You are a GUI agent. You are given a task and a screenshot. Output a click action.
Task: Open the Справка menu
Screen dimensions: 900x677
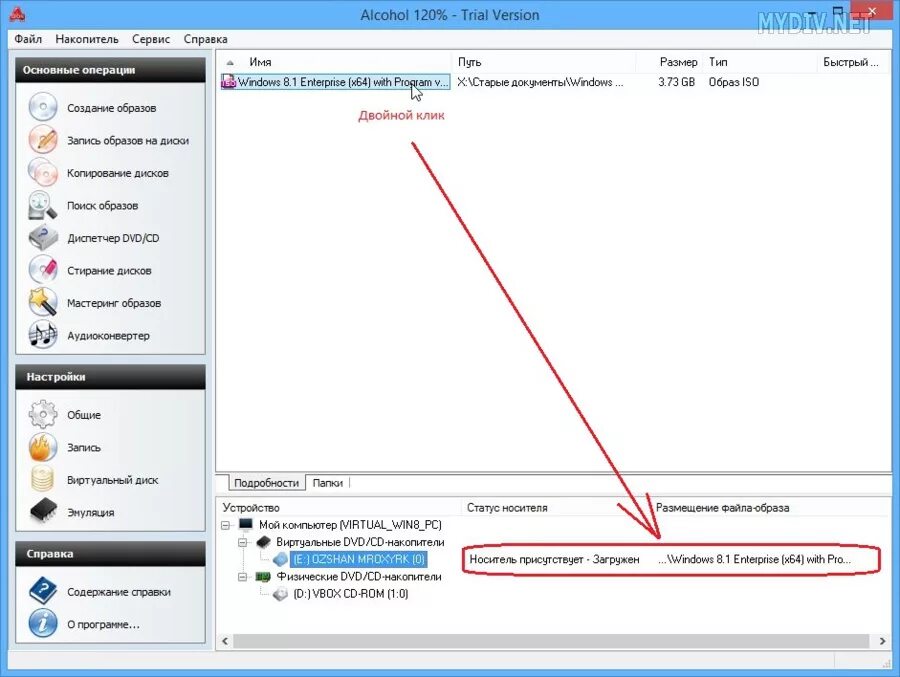pos(205,39)
